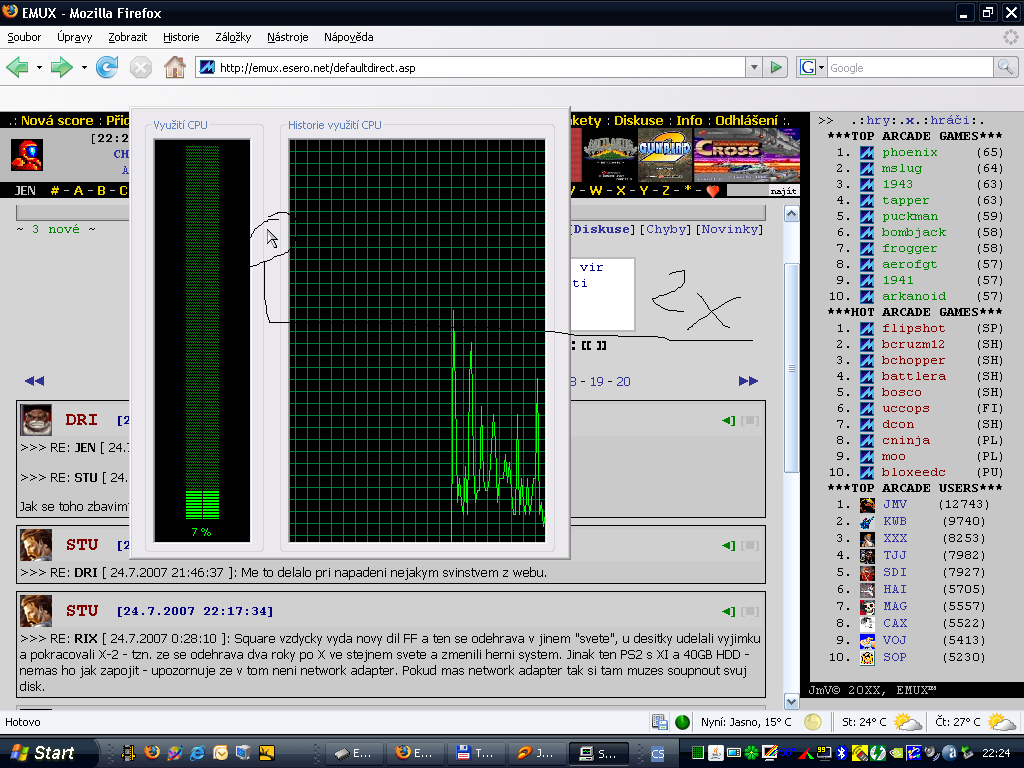The width and height of the screenshot is (1024, 768).
Task: Open the Soubor menu
Action: click(x=24, y=37)
